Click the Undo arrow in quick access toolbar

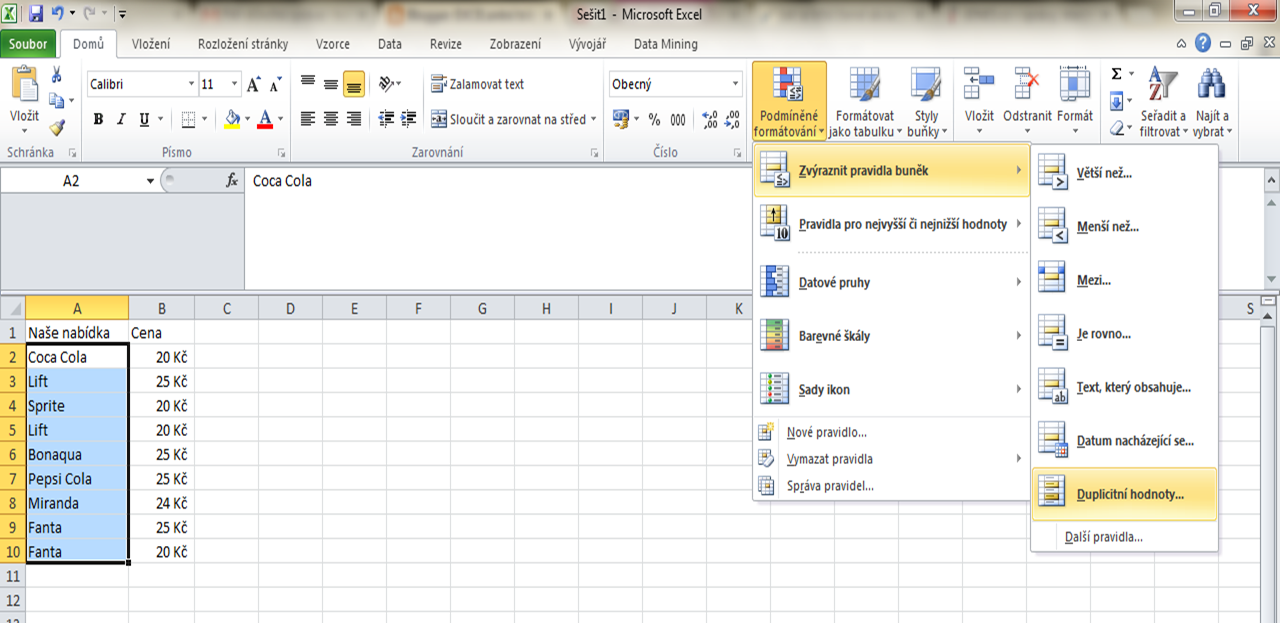tap(58, 15)
